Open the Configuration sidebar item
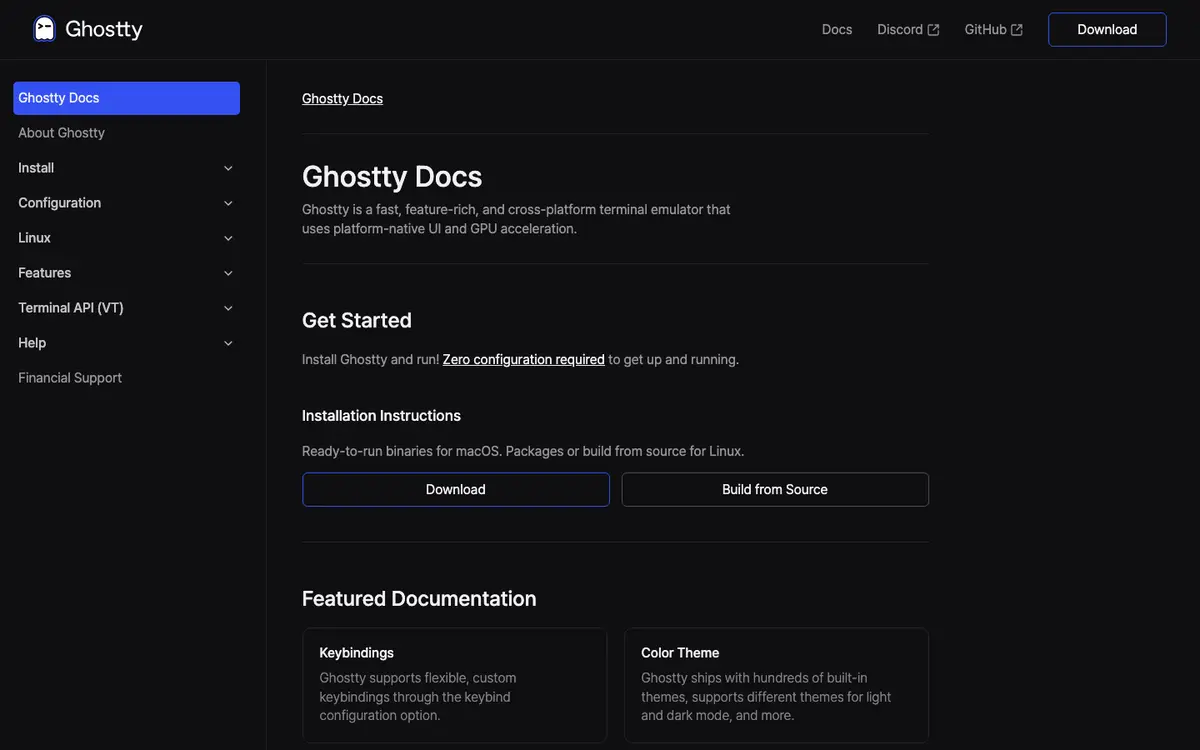 pyautogui.click(x=126, y=203)
